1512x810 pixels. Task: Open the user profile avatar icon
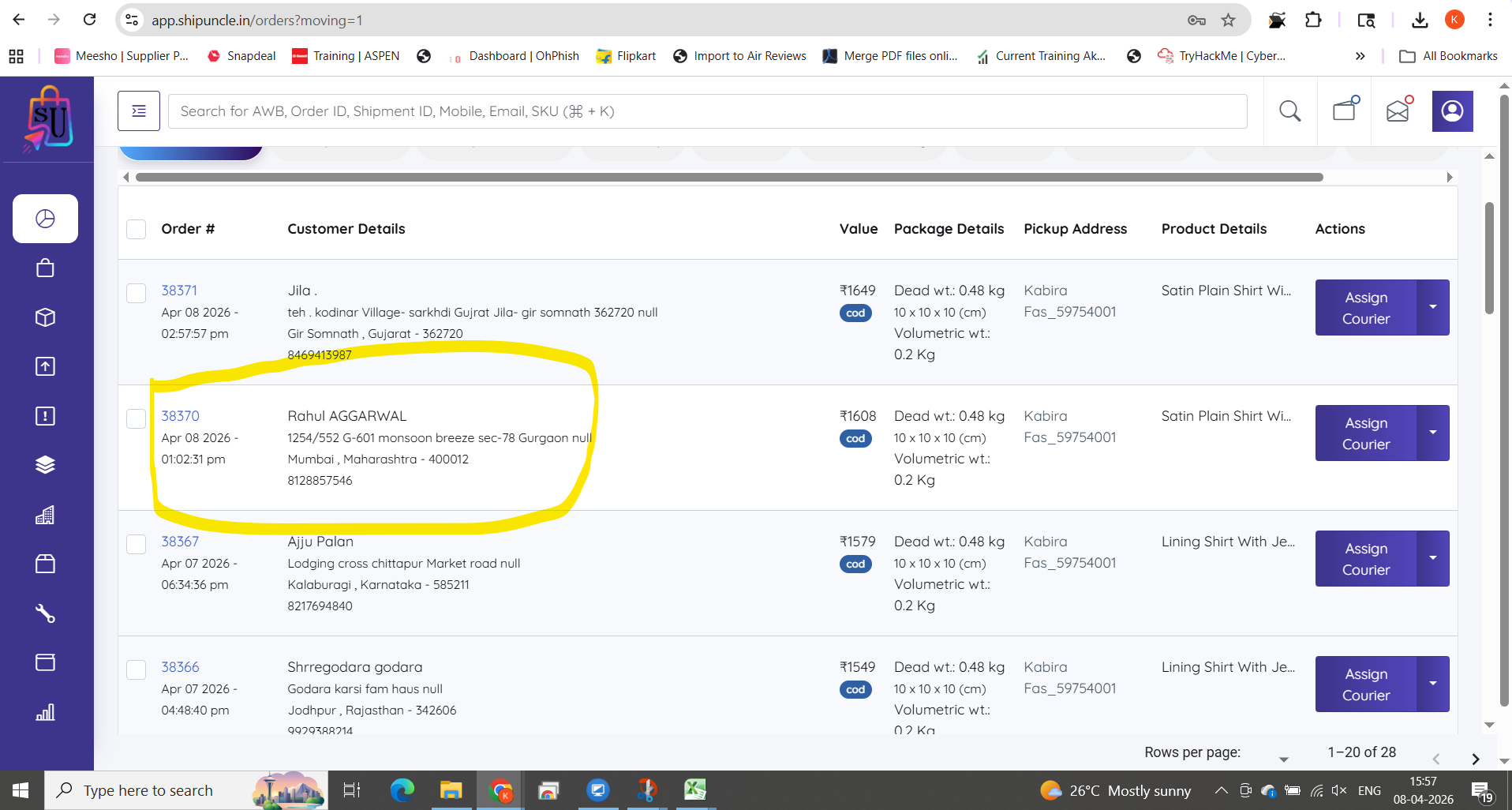1452,111
